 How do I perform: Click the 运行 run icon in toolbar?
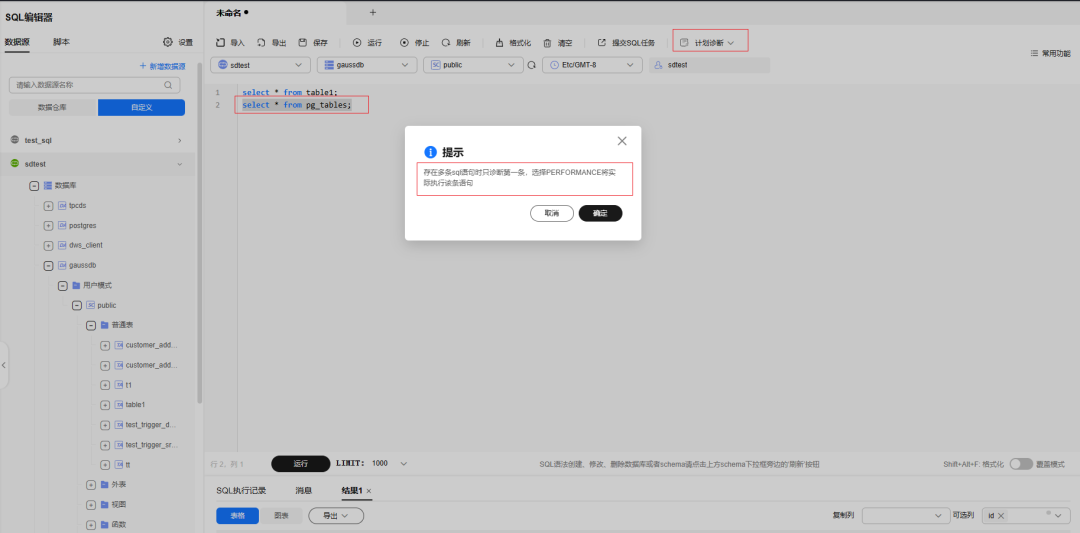point(357,42)
